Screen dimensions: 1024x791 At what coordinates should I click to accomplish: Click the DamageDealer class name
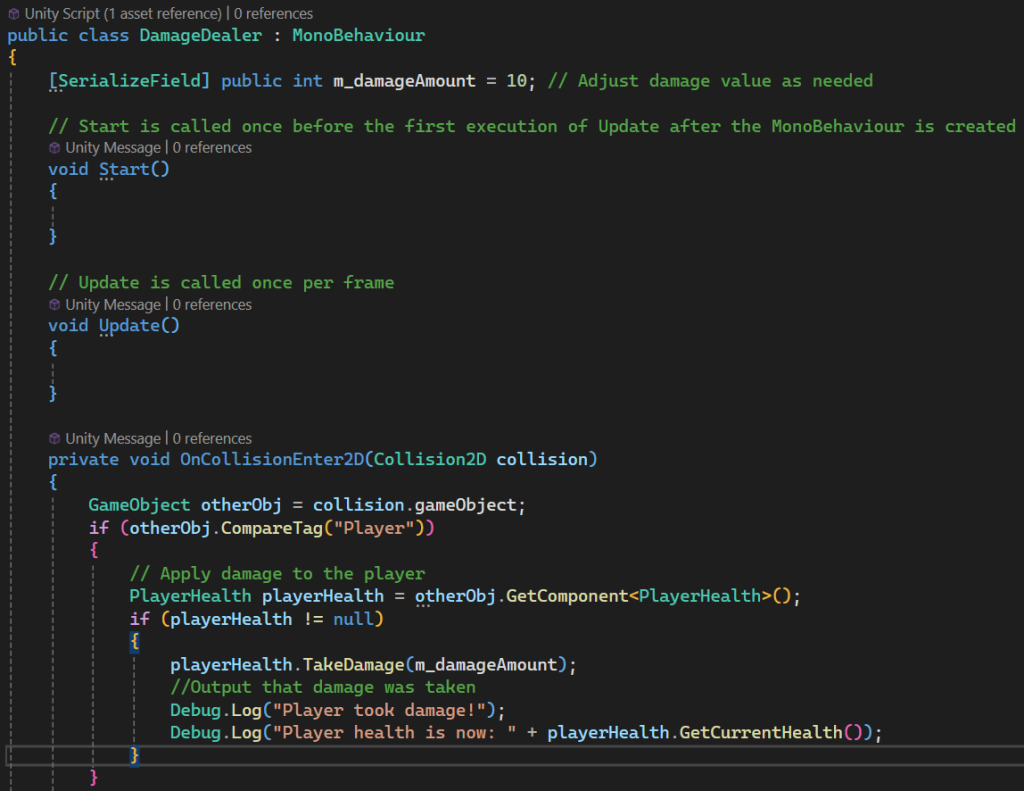[x=200, y=35]
